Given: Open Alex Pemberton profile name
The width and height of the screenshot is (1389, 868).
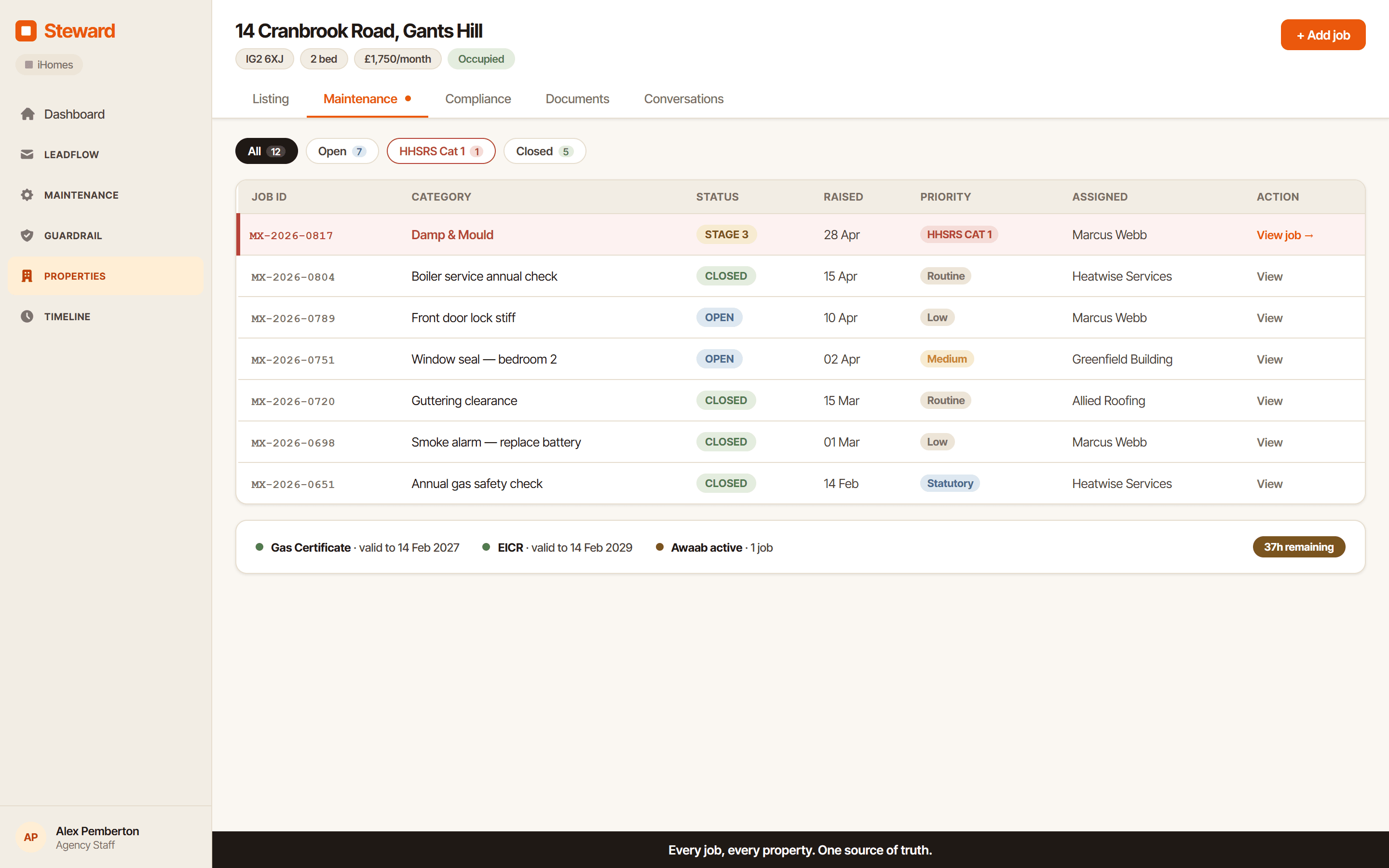Looking at the screenshot, I should tap(97, 831).
